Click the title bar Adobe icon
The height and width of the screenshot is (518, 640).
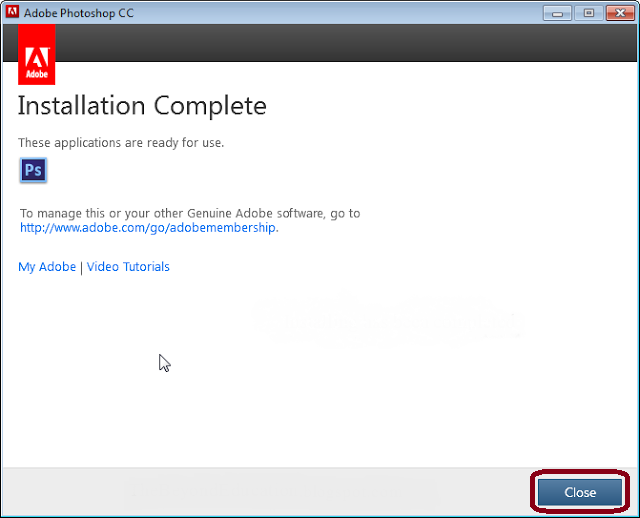(x=12, y=12)
